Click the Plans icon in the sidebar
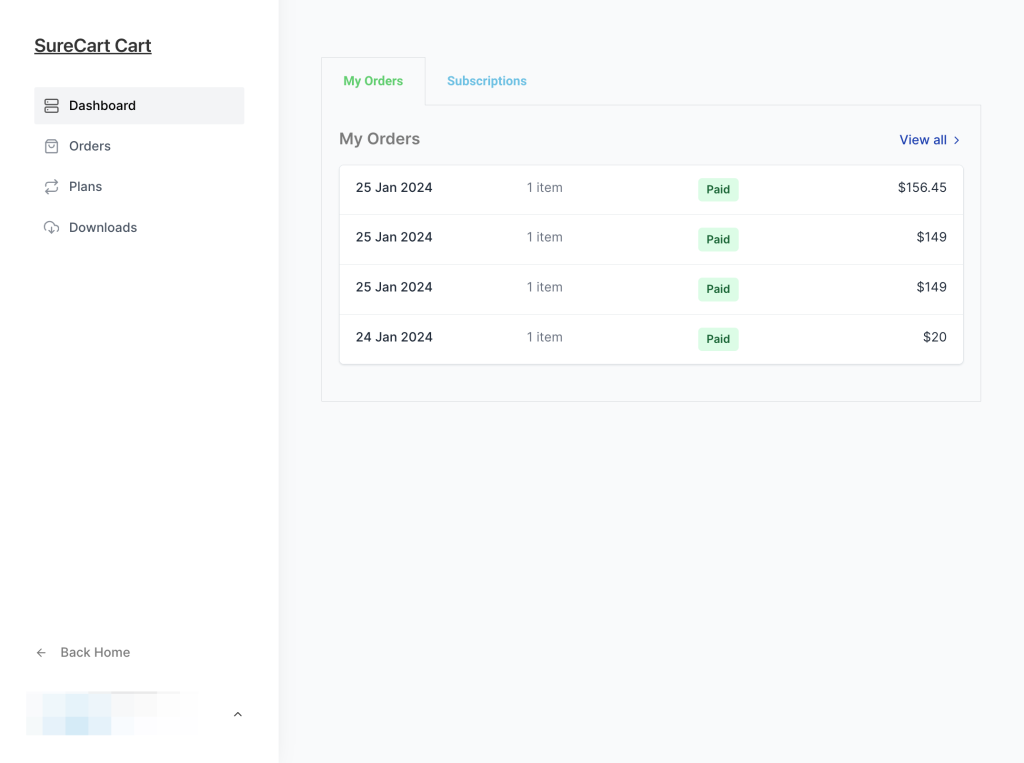 [x=51, y=186]
